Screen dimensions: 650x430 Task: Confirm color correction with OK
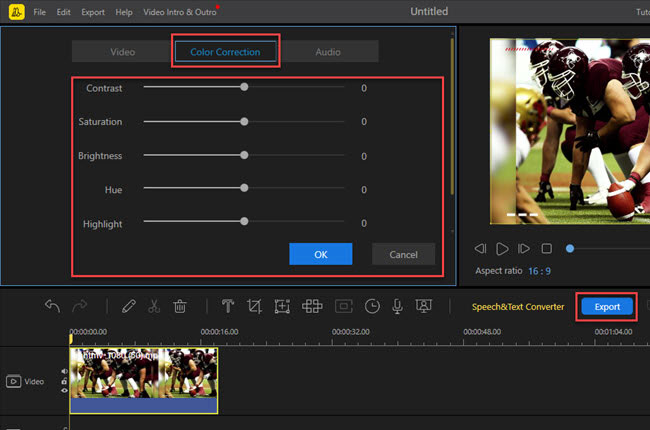click(320, 254)
